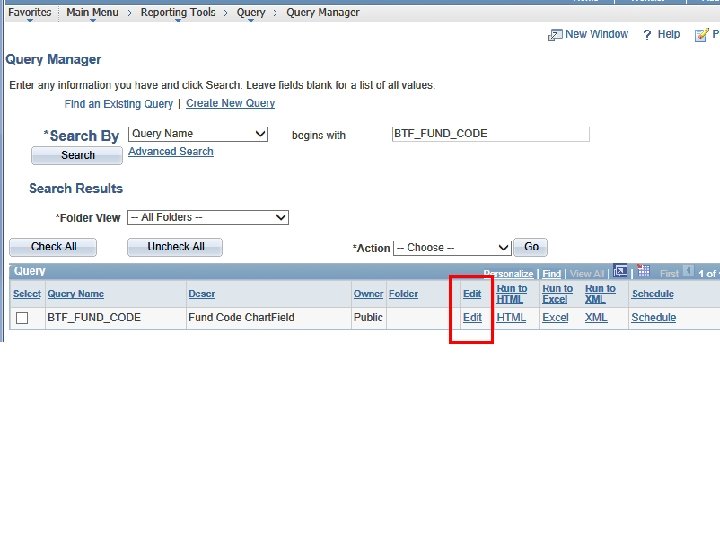Click the Select column header

coord(27,294)
